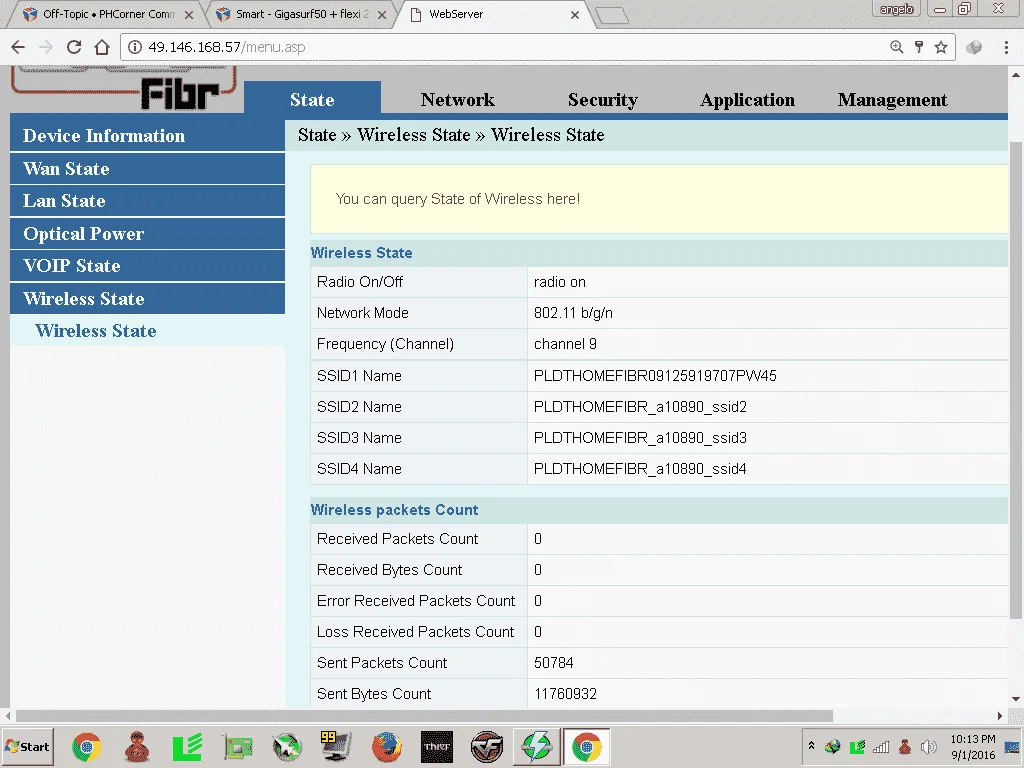The image size is (1024, 768).
Task: Click the volume speaker tray icon
Action: [928, 746]
